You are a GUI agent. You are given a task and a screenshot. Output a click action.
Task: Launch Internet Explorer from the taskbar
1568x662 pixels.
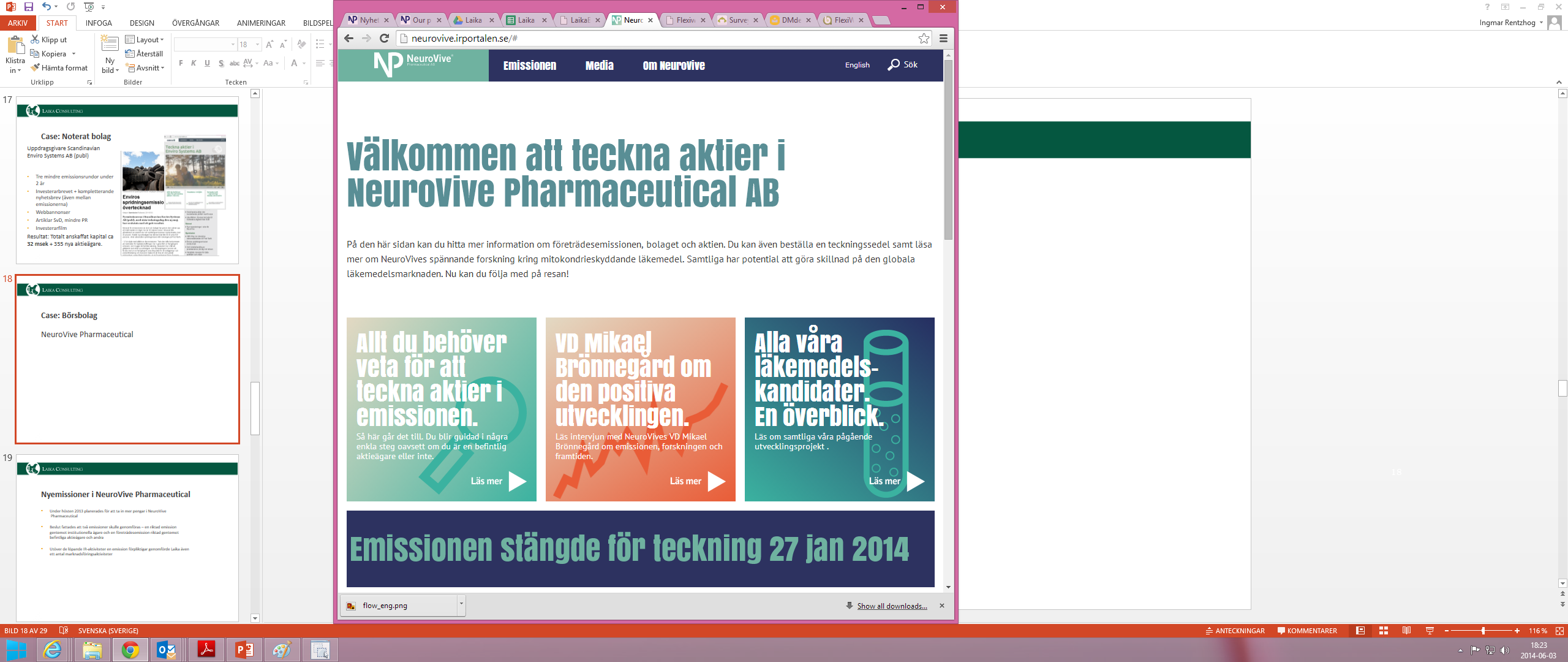tap(53, 650)
